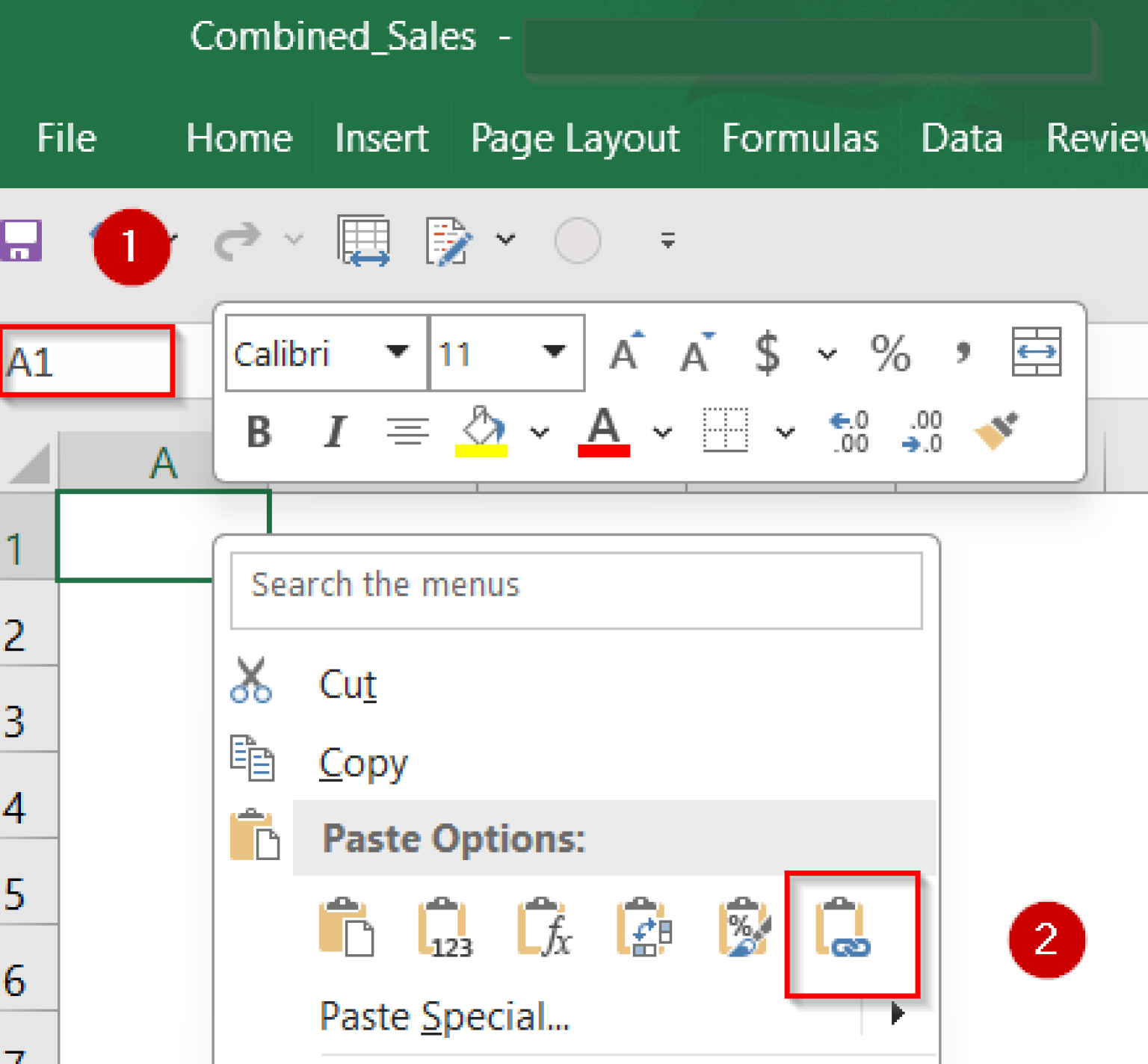Select Cut in the context menu
This screenshot has height=1064, width=1148.
(348, 683)
